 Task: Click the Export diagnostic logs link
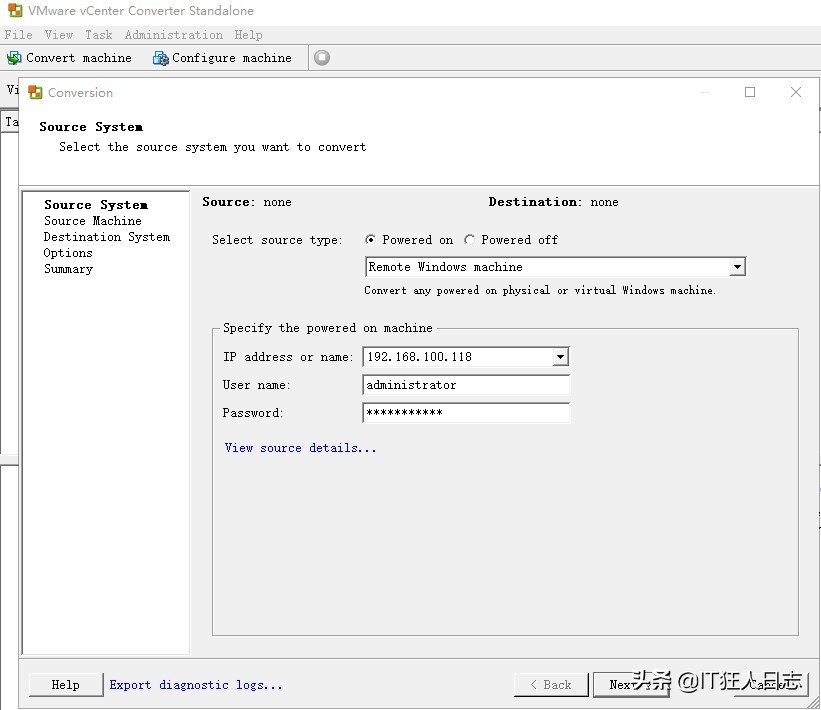[195, 685]
